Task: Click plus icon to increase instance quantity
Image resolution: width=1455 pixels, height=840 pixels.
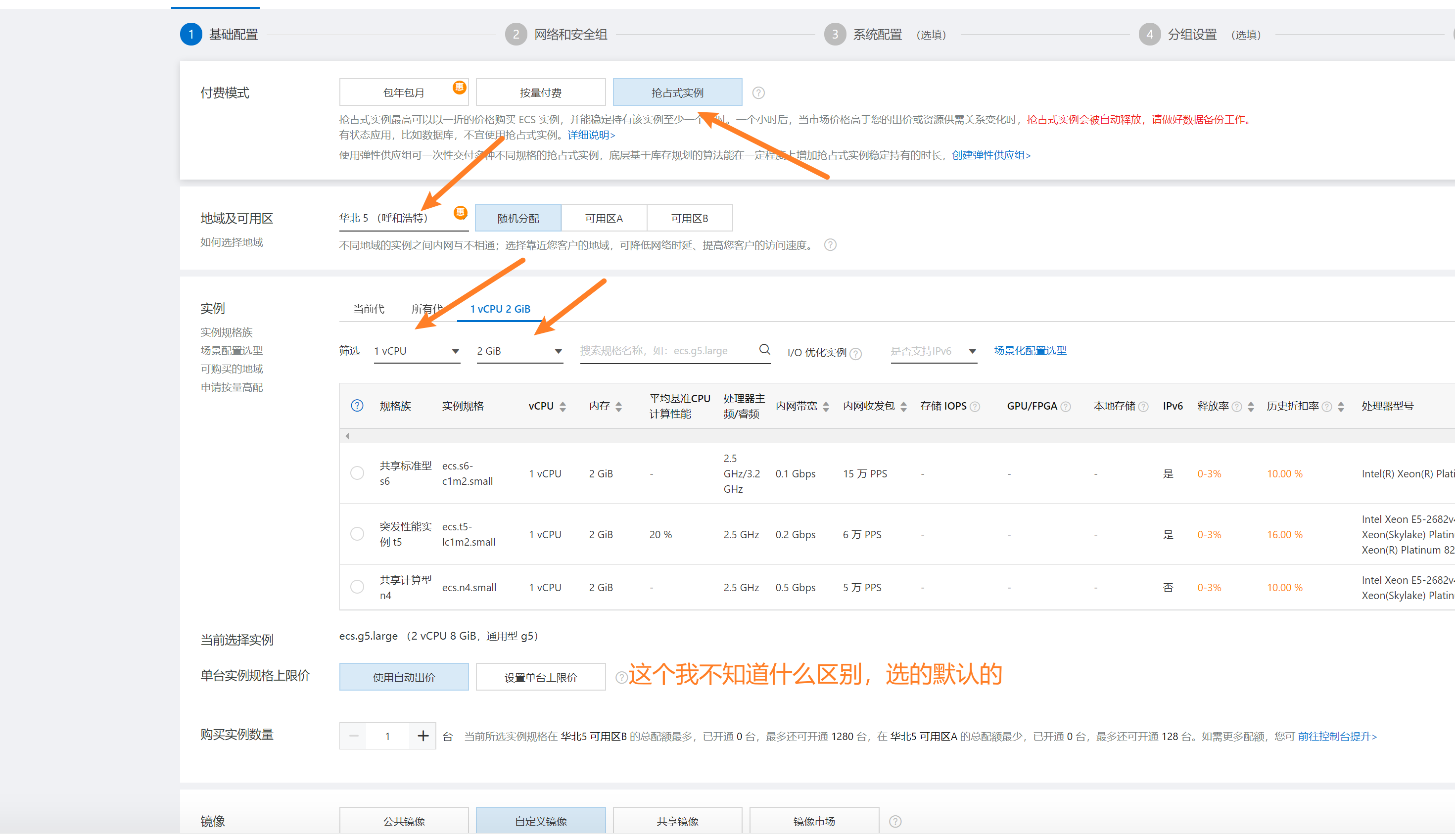Action: [423, 736]
